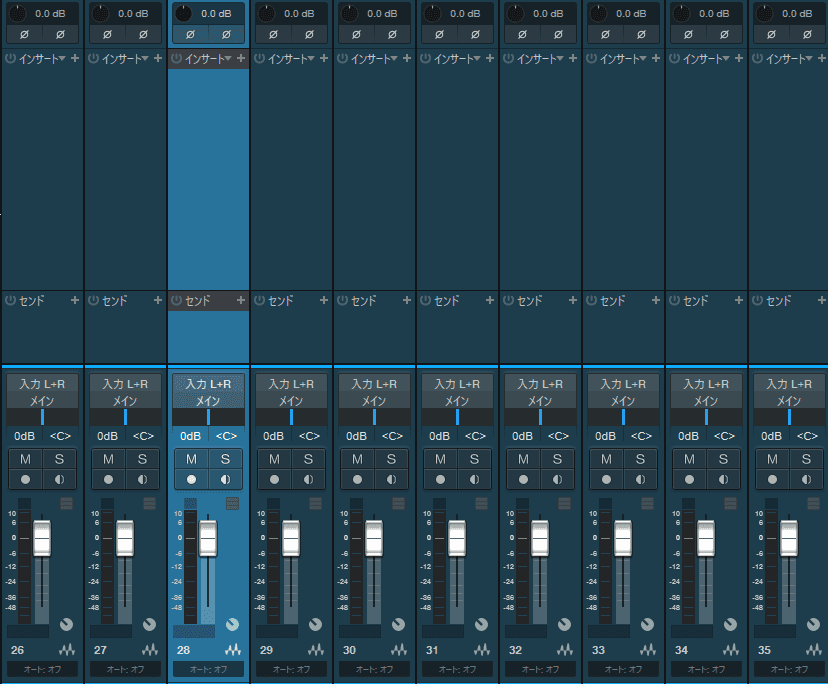The height and width of the screenshot is (684, 828).
Task: Solo channel 34
Action: pyautogui.click(x=723, y=459)
